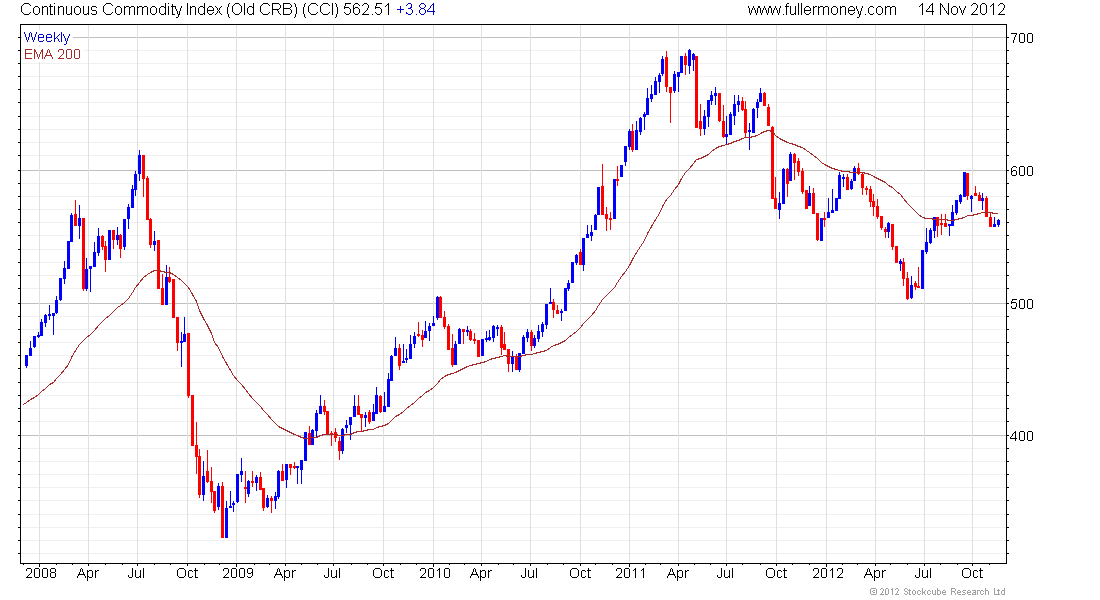Click the chart title 'Continuous Commodity Index (Old CRB) (CCI)'

(179, 10)
